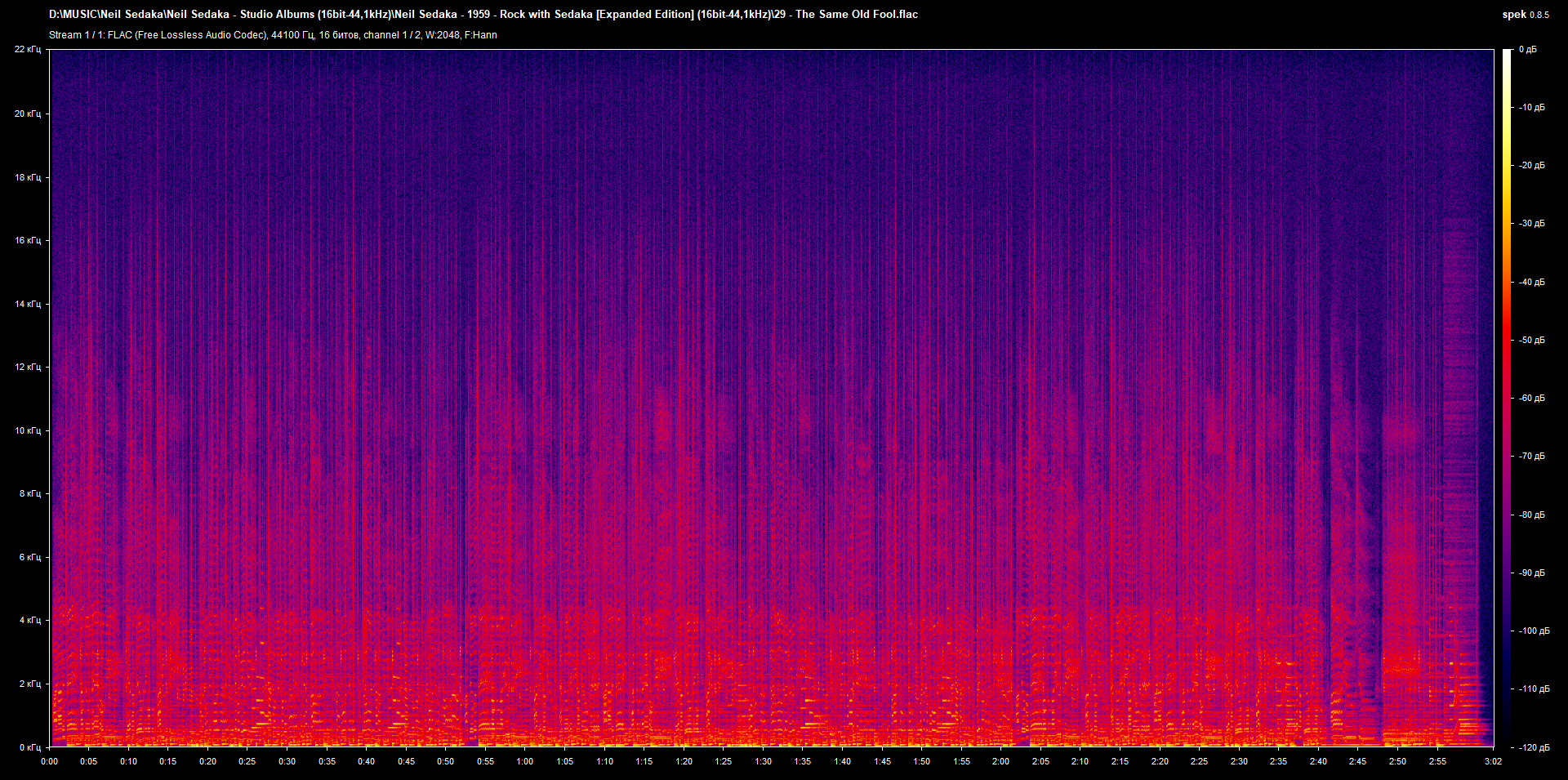Click the 6 кГц frequency label
Viewport: 1568px width, 780px height.
[30, 557]
